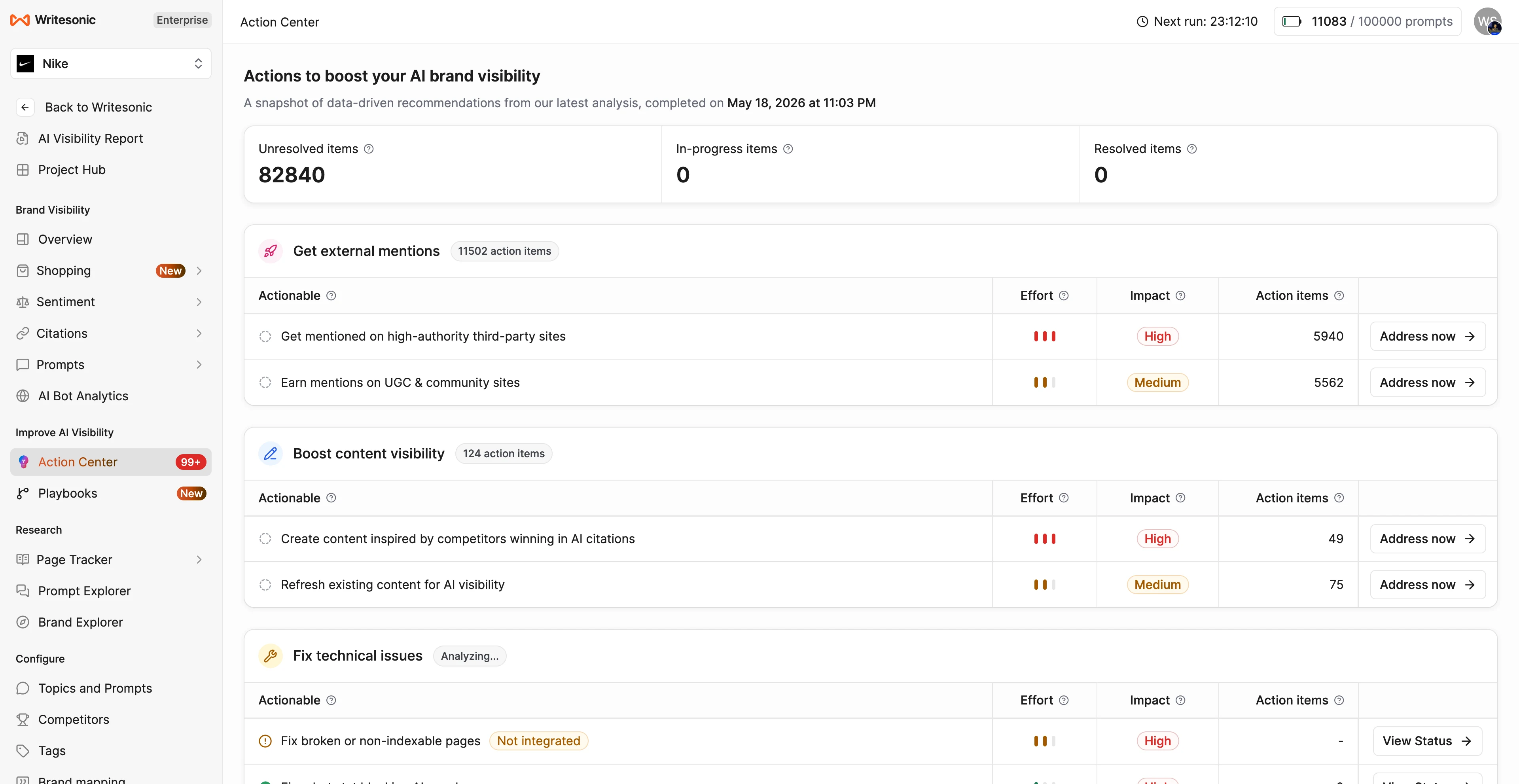Click the info icon beside Effort in external mentions
The height and width of the screenshot is (784, 1519).
(x=1063, y=296)
